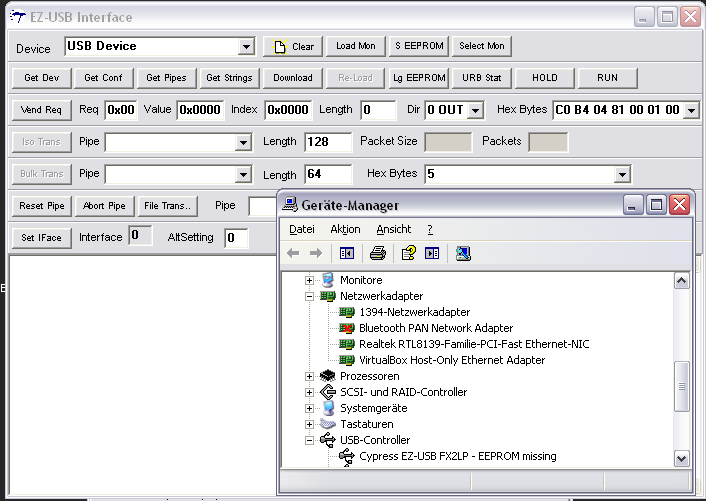
Task: Click disabled Bluetooth PAN adapter icon
Action: [x=347, y=328]
